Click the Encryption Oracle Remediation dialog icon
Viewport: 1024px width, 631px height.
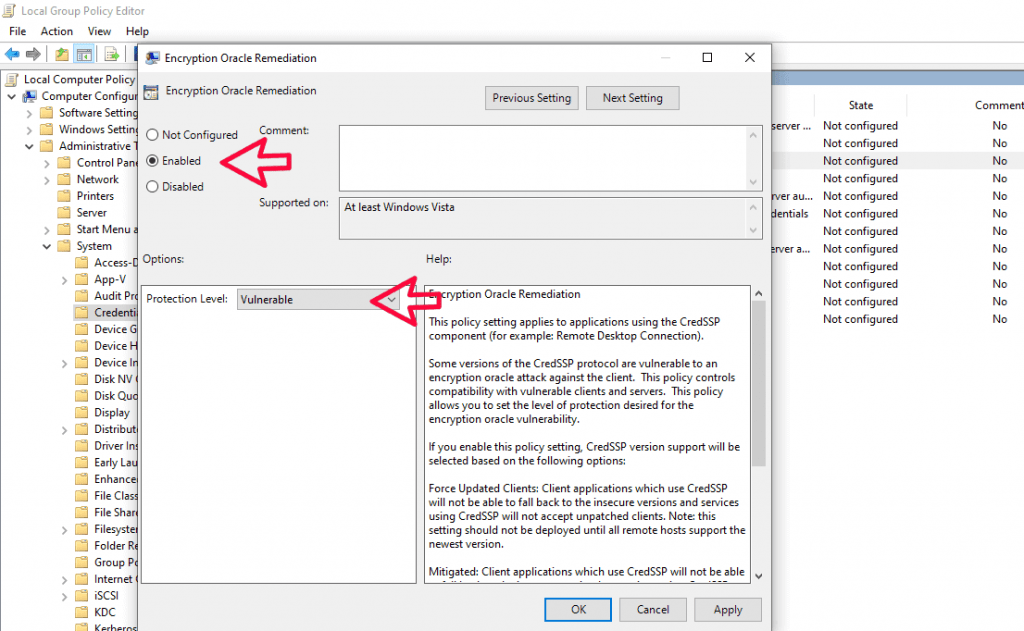(153, 58)
